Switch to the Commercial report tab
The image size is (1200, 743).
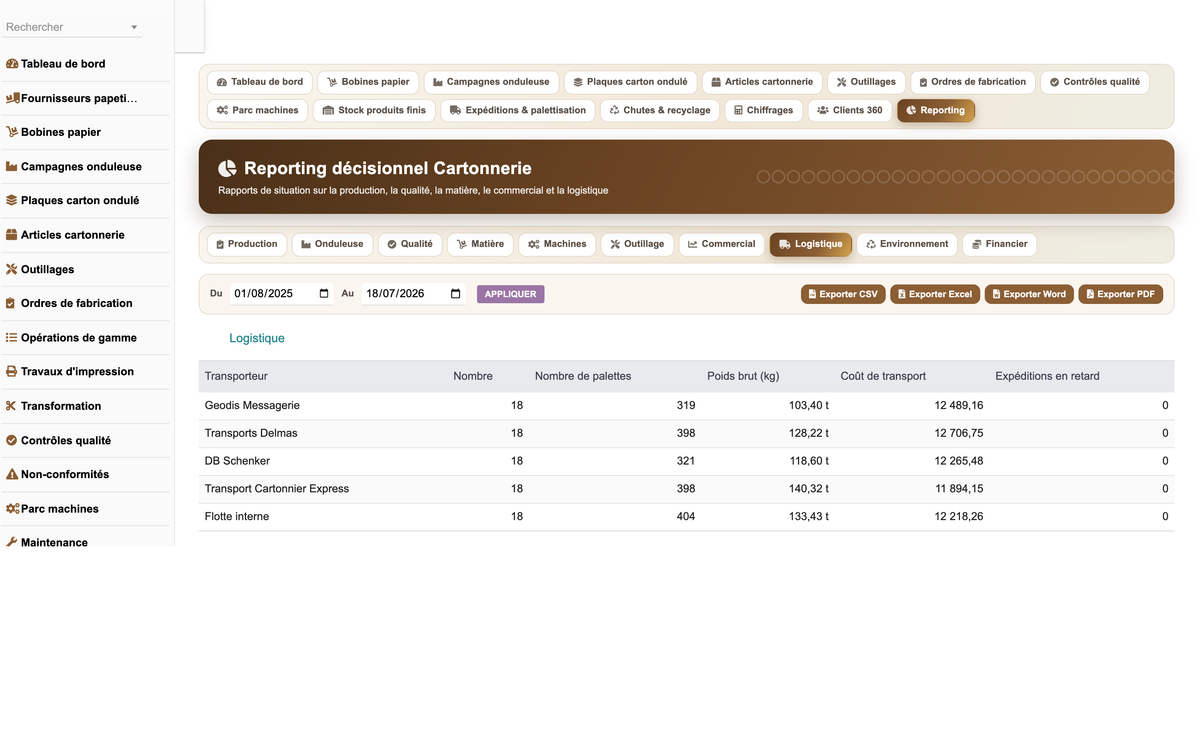point(722,244)
